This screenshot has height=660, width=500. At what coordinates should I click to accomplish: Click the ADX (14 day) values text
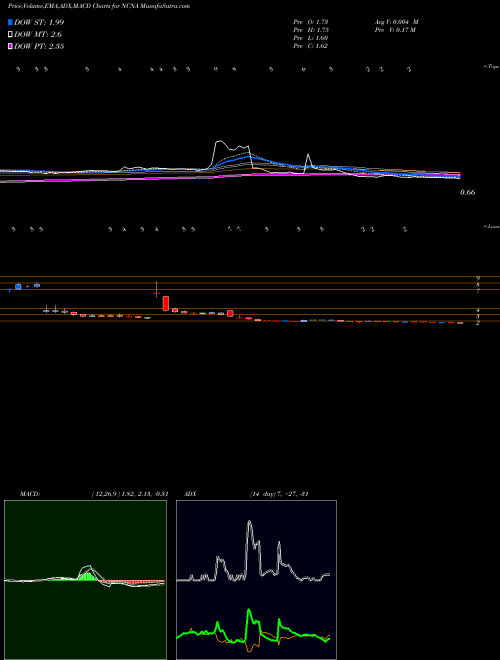[x=278, y=494]
